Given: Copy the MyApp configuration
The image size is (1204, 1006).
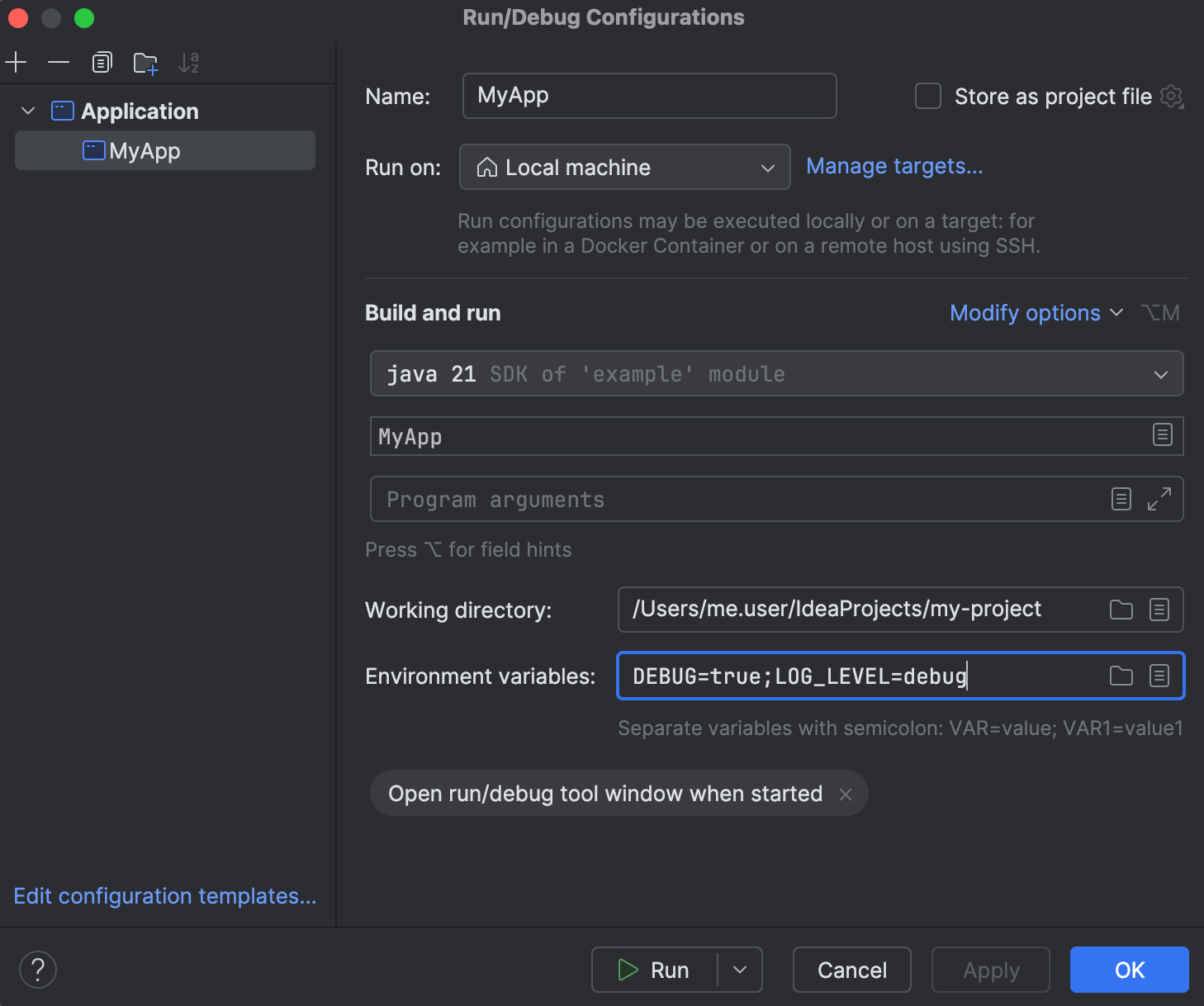Looking at the screenshot, I should point(102,62).
